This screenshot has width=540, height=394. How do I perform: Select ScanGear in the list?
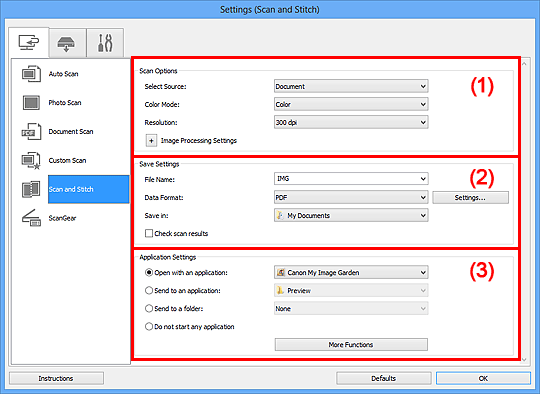62,218
